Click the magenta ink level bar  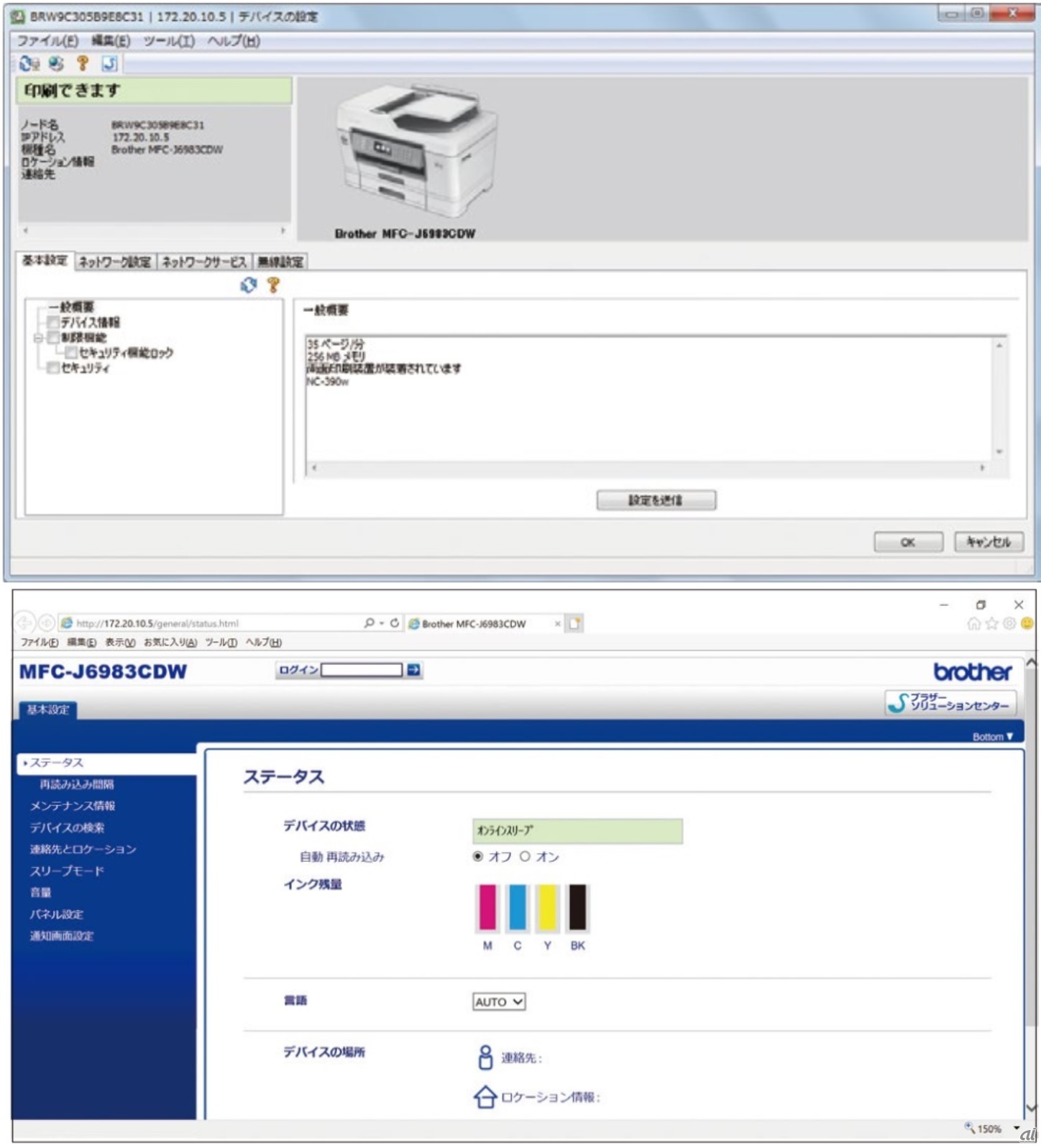pos(487,908)
